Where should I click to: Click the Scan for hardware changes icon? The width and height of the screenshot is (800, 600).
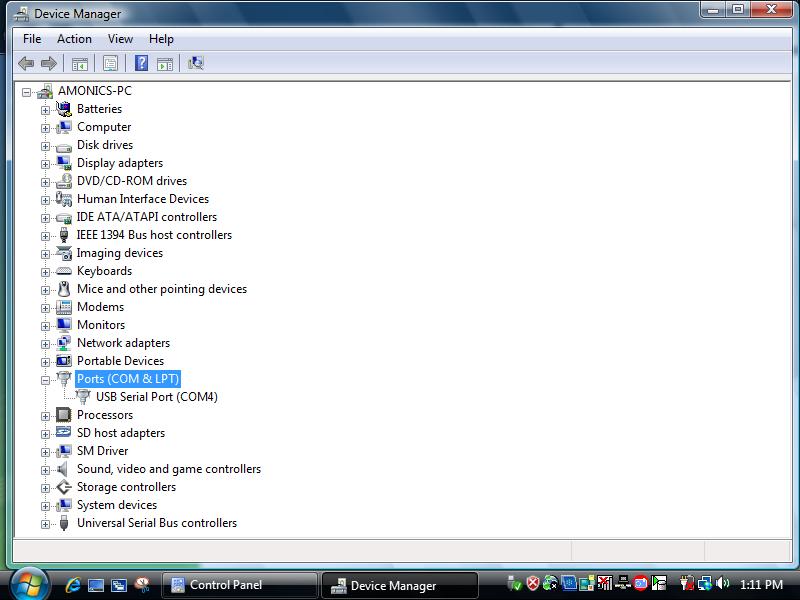tap(196, 63)
